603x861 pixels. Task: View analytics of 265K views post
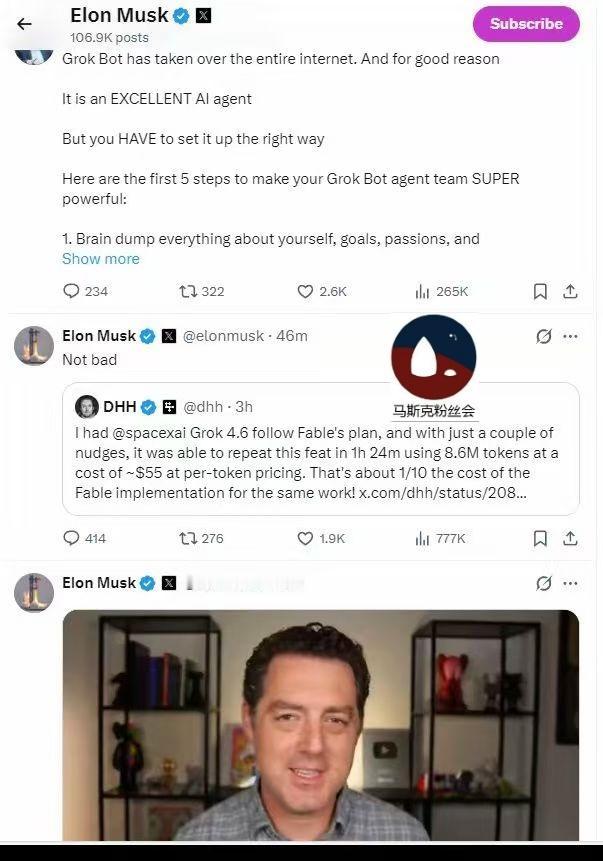pyautogui.click(x=442, y=291)
